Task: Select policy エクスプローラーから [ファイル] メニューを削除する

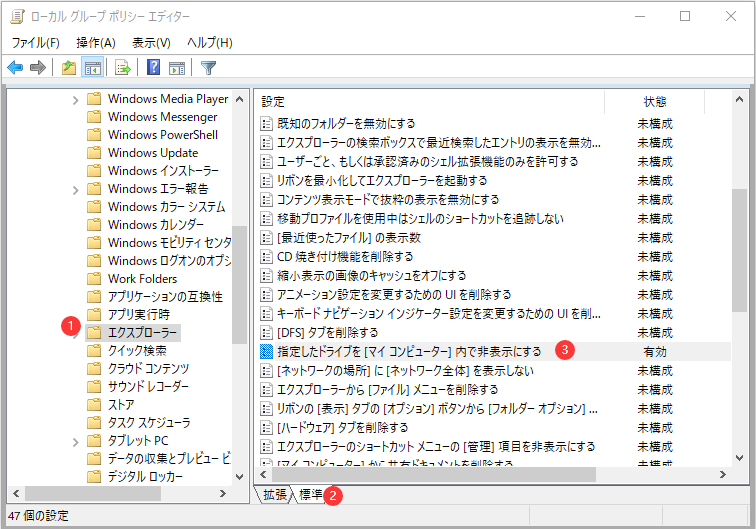Action: click(x=388, y=390)
